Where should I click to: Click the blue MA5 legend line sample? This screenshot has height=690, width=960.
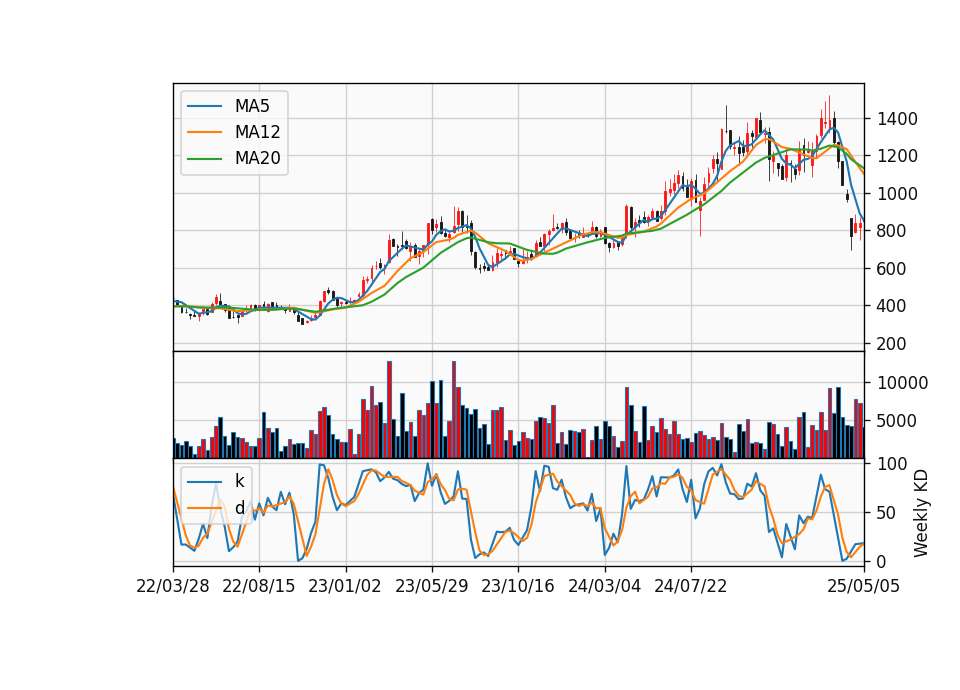(x=204, y=107)
